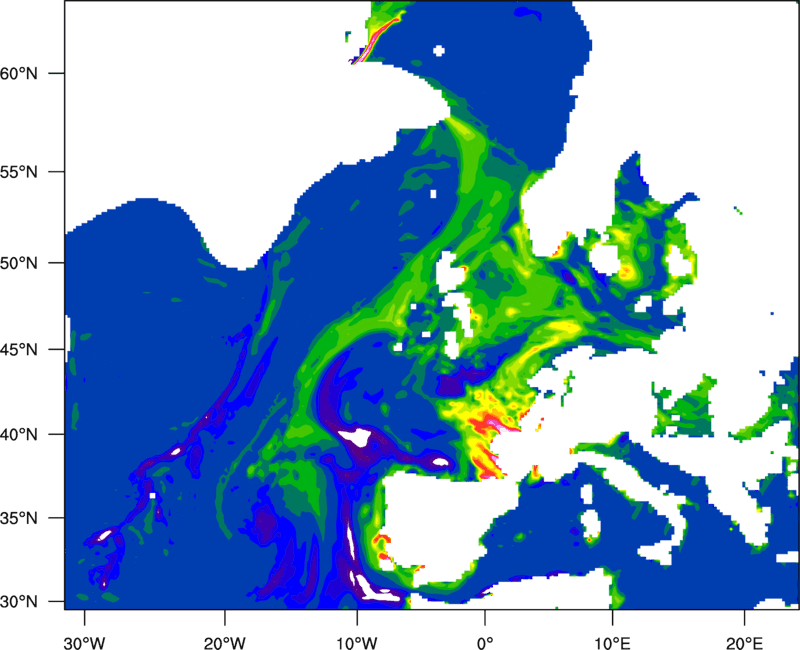Click the 30°W longitude label
Image resolution: width=800 pixels, height=650 pixels.
(84, 643)
